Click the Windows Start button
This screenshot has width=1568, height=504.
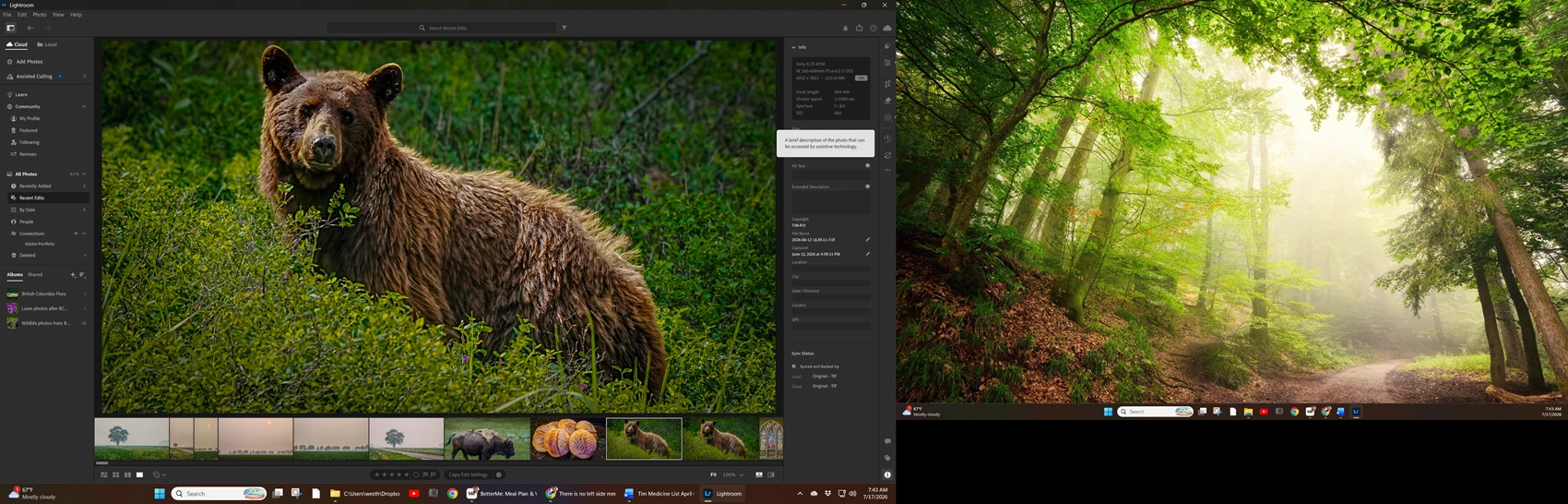click(x=160, y=494)
